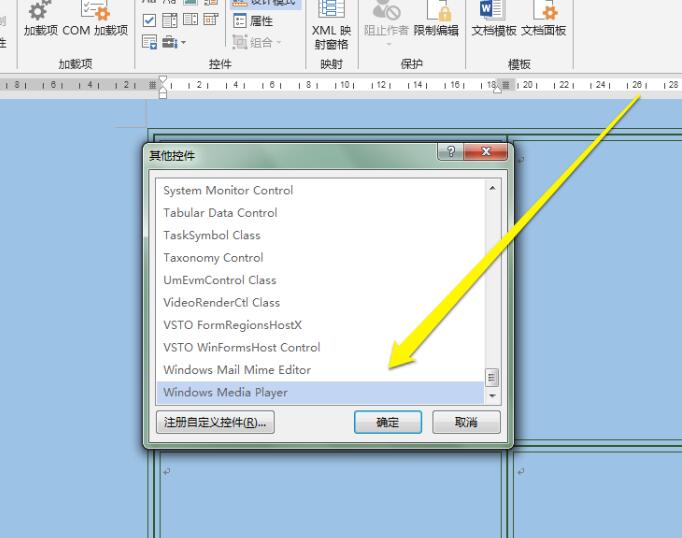682x538 pixels.
Task: Insert a repeating section content control
Action: click(x=149, y=42)
